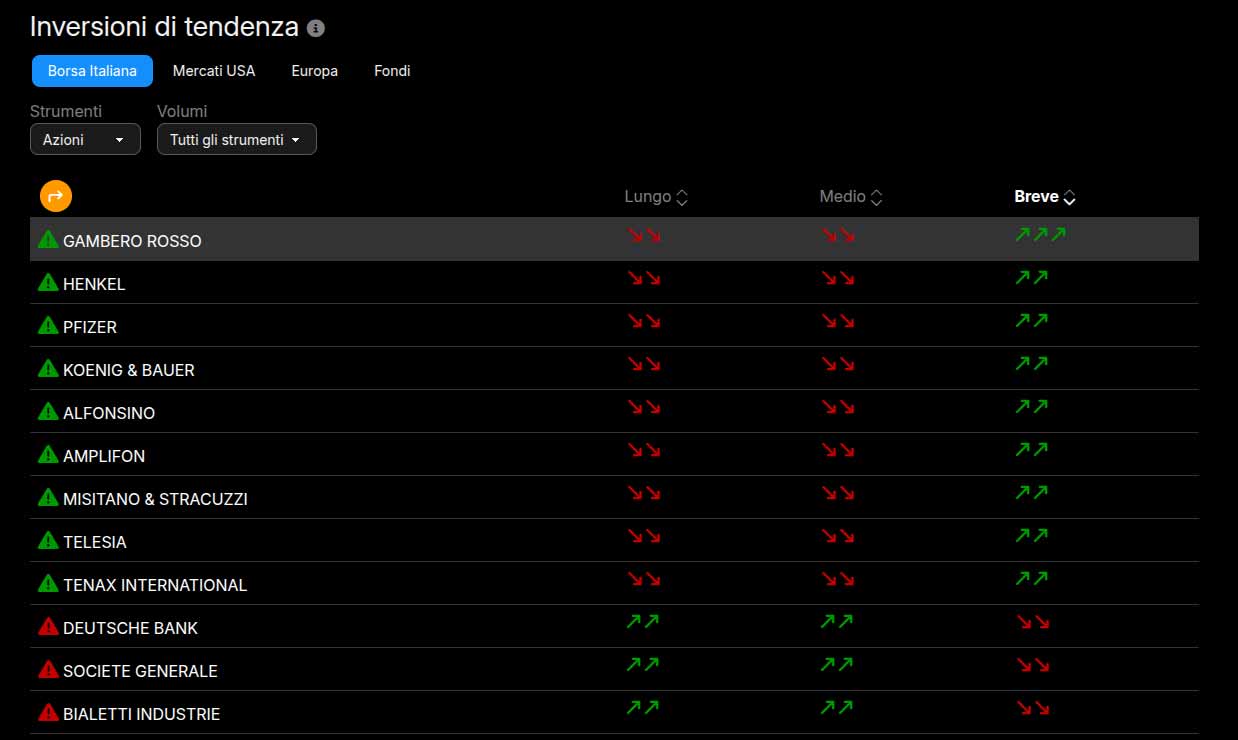The image size is (1238, 740).
Task: Open the Azioni instruments dropdown
Action: click(85, 139)
